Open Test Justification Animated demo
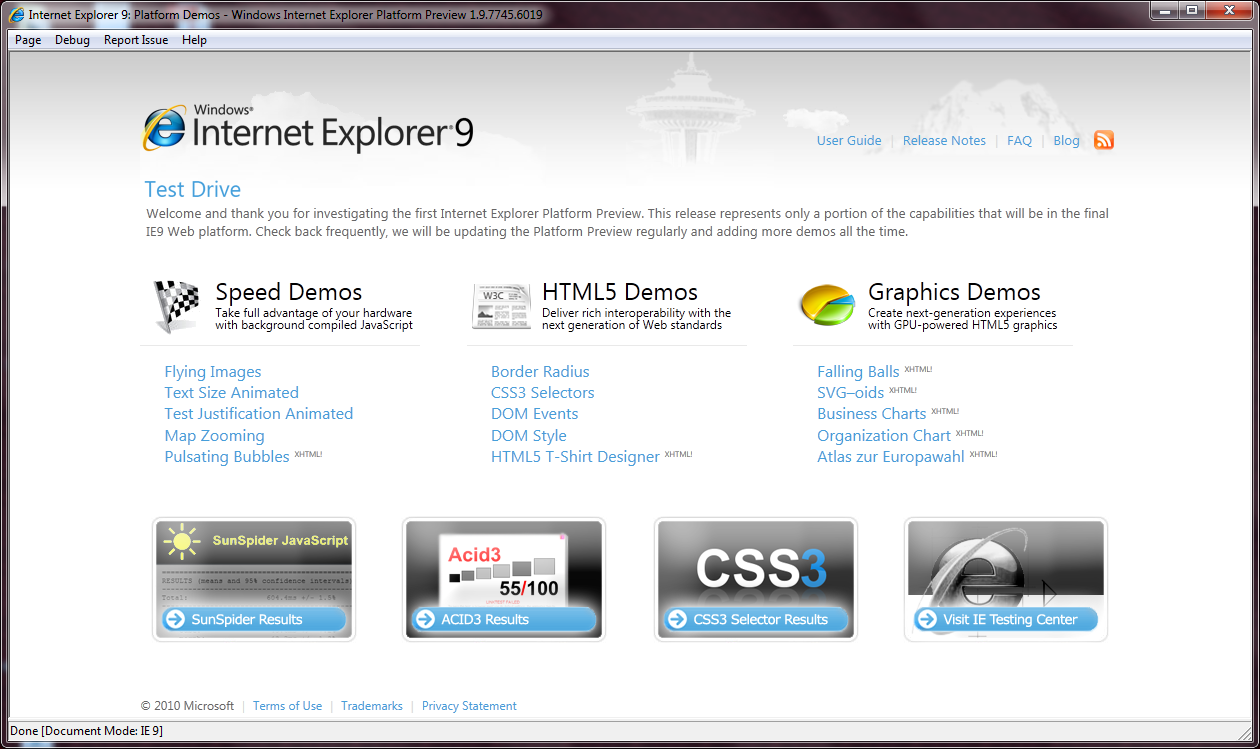The height and width of the screenshot is (749, 1260). (259, 414)
